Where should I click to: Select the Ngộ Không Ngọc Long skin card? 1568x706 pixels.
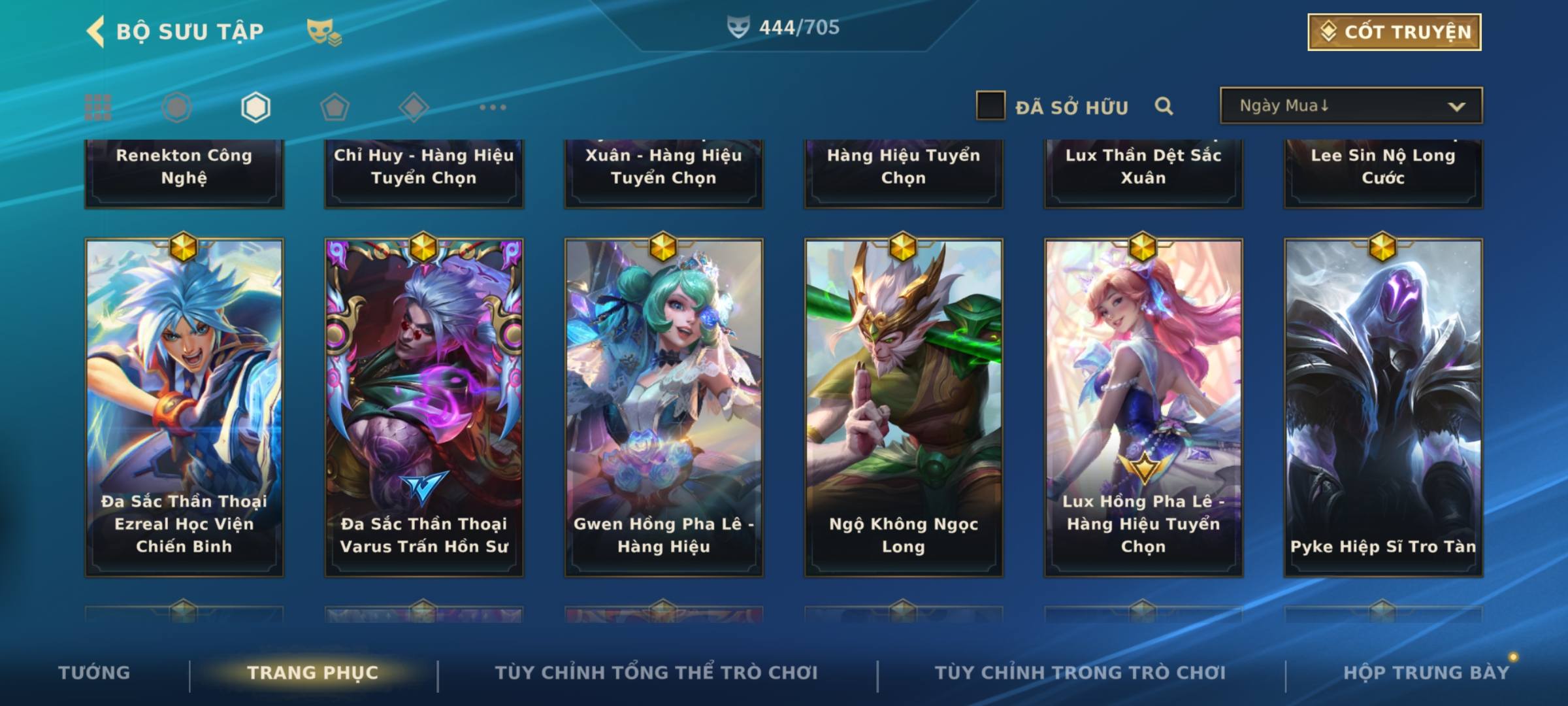pyautogui.click(x=904, y=408)
